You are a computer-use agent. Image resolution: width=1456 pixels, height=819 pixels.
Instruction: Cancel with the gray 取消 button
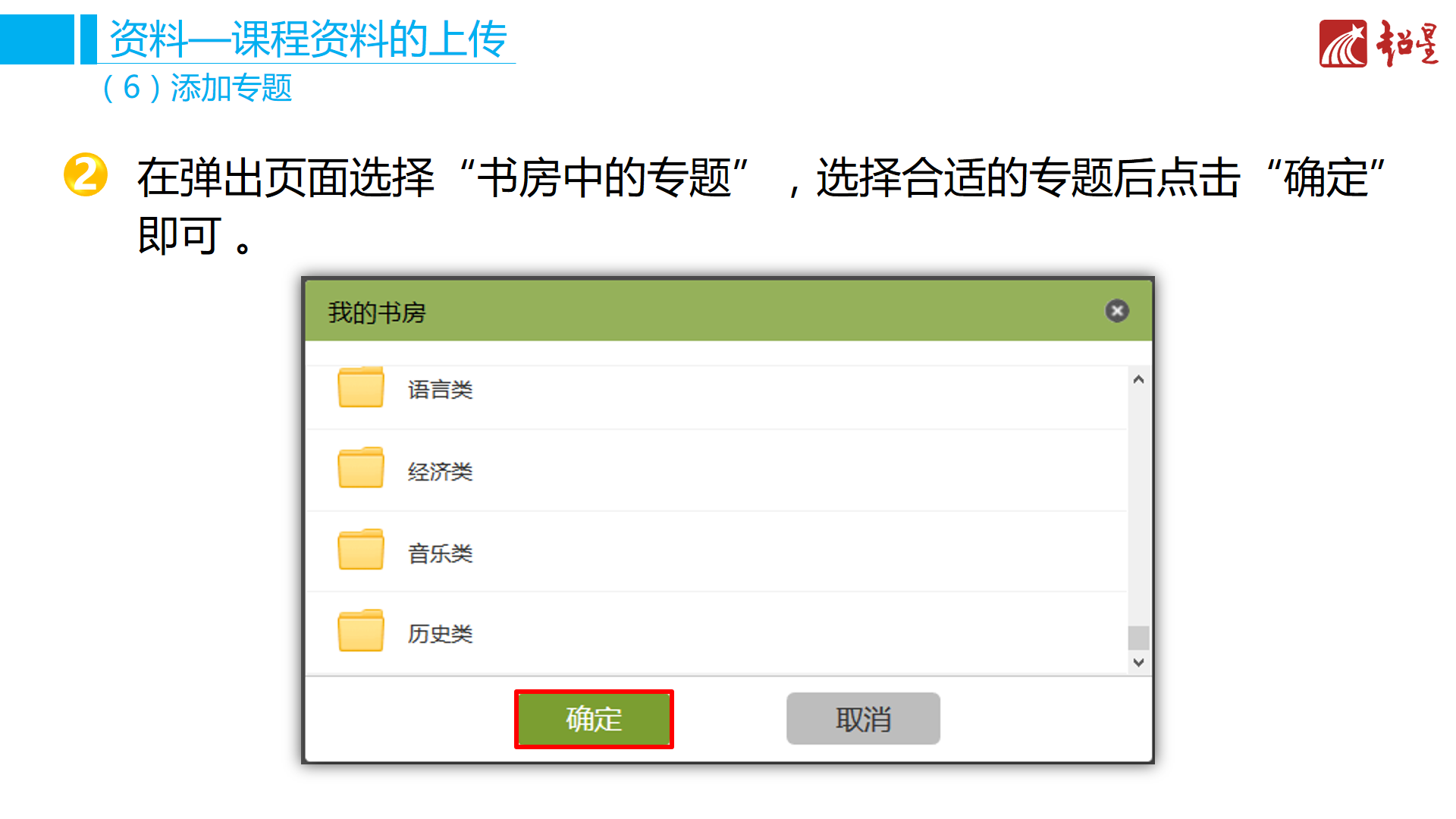pos(863,719)
